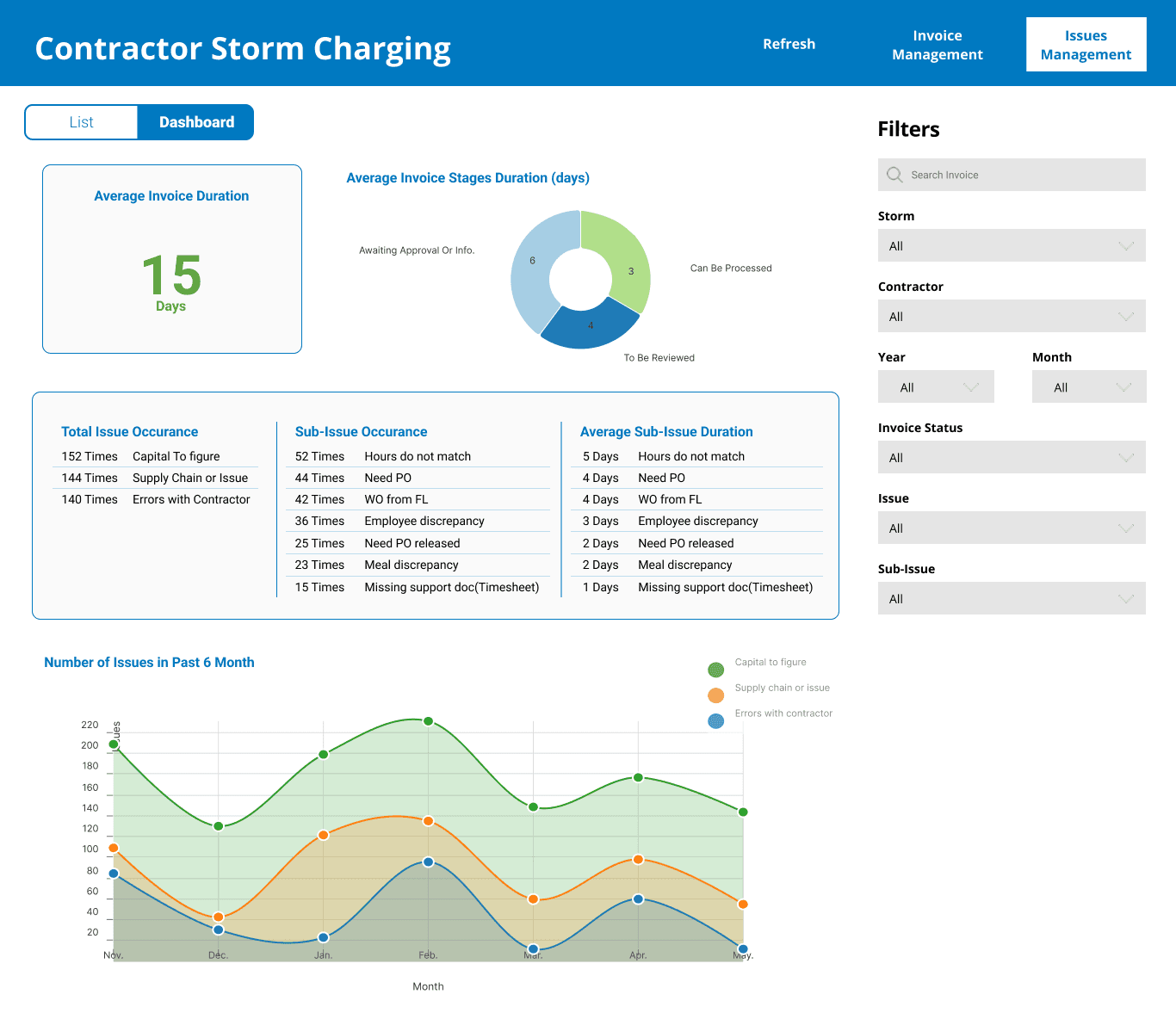The image size is (1176, 1013).
Task: Select the Errors with Contractor row
Action: point(155,499)
